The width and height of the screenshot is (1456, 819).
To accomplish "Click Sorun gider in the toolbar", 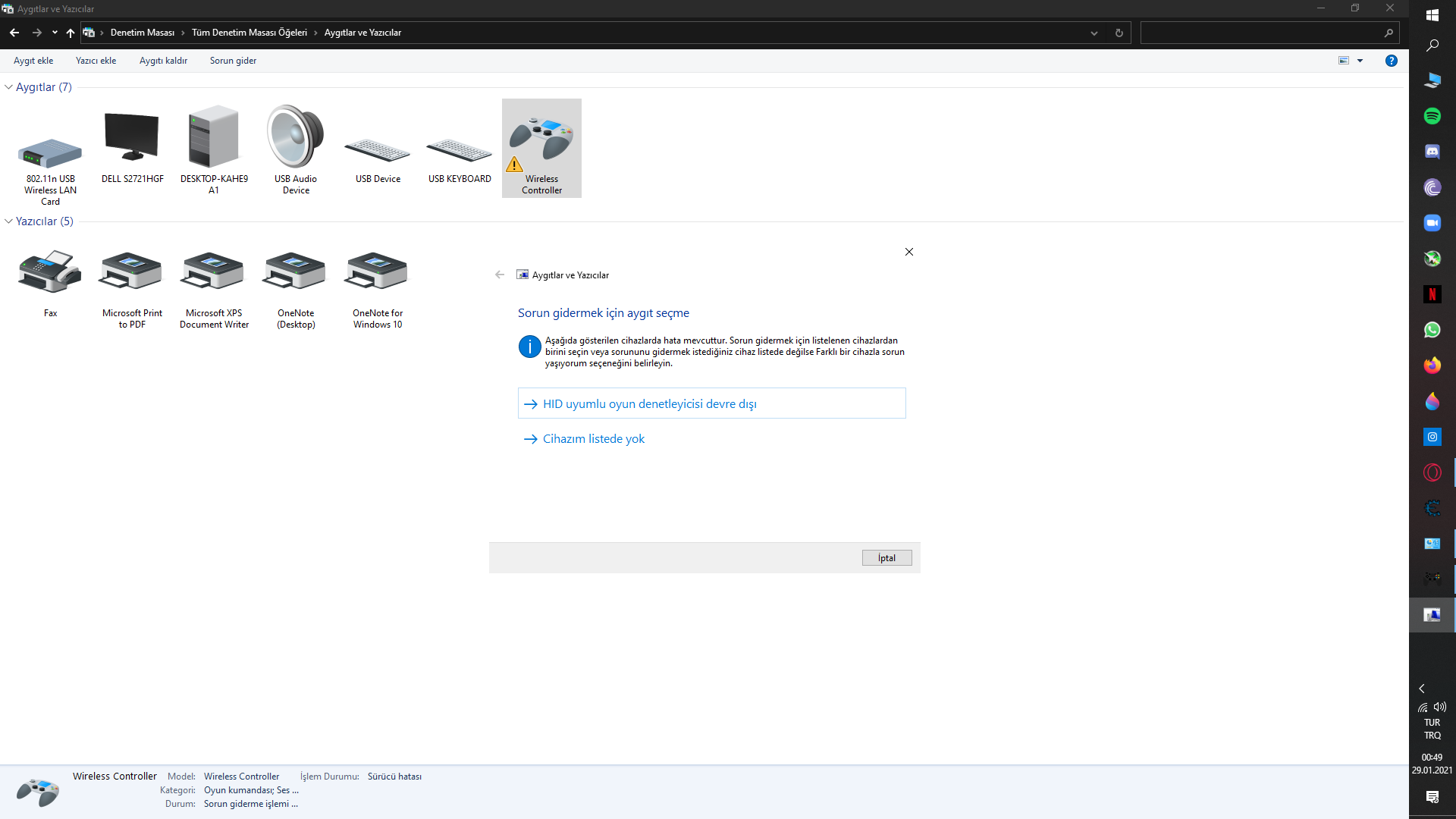I will (233, 61).
